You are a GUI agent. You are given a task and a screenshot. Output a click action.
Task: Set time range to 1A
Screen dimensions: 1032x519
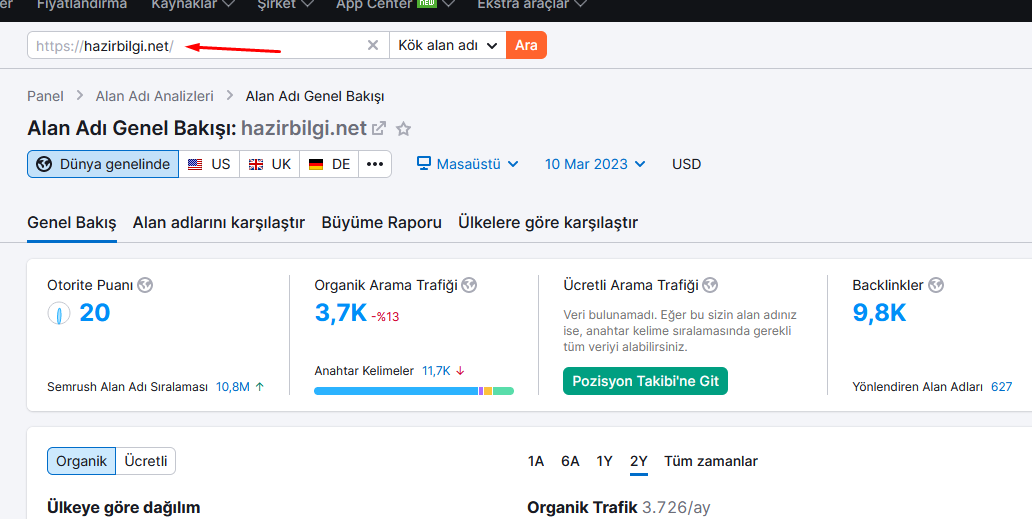536,461
